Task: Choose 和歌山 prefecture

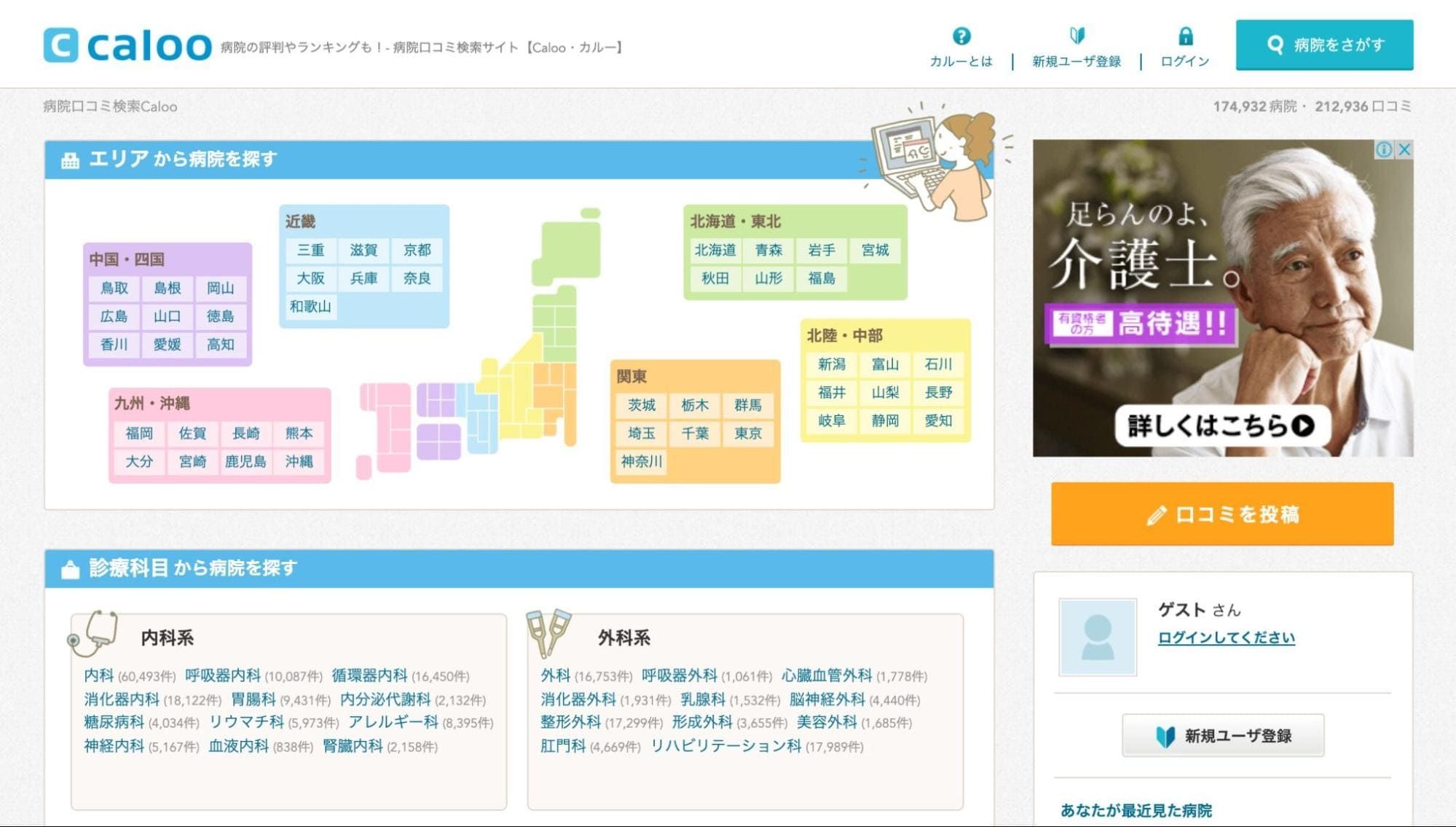Action: point(310,306)
